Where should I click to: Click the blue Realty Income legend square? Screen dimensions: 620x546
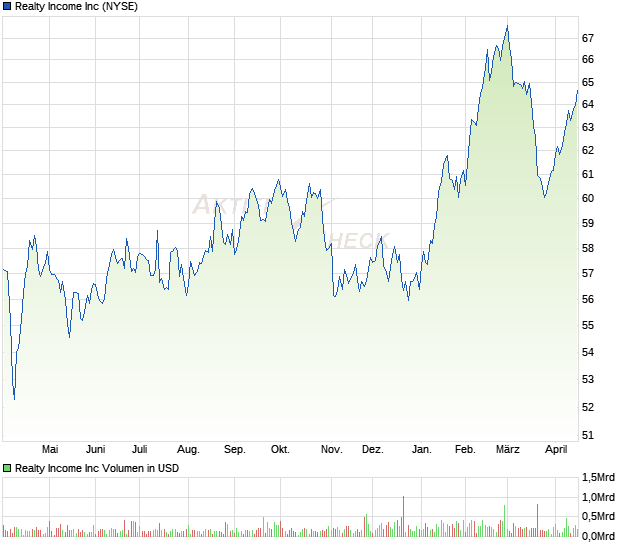coord(7,7)
